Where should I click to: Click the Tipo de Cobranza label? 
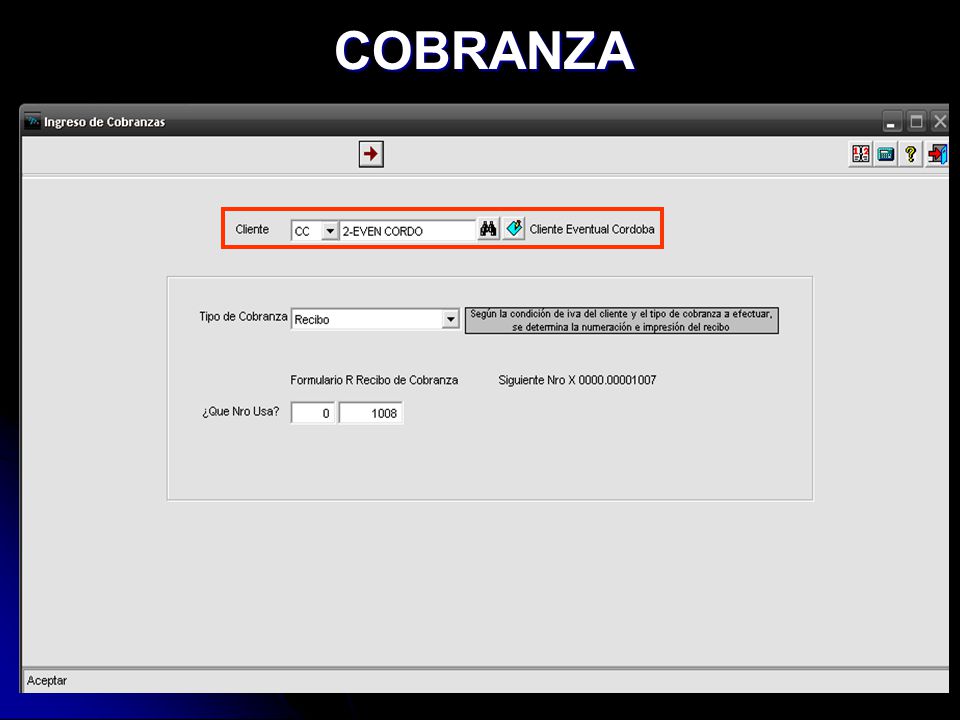click(x=243, y=317)
